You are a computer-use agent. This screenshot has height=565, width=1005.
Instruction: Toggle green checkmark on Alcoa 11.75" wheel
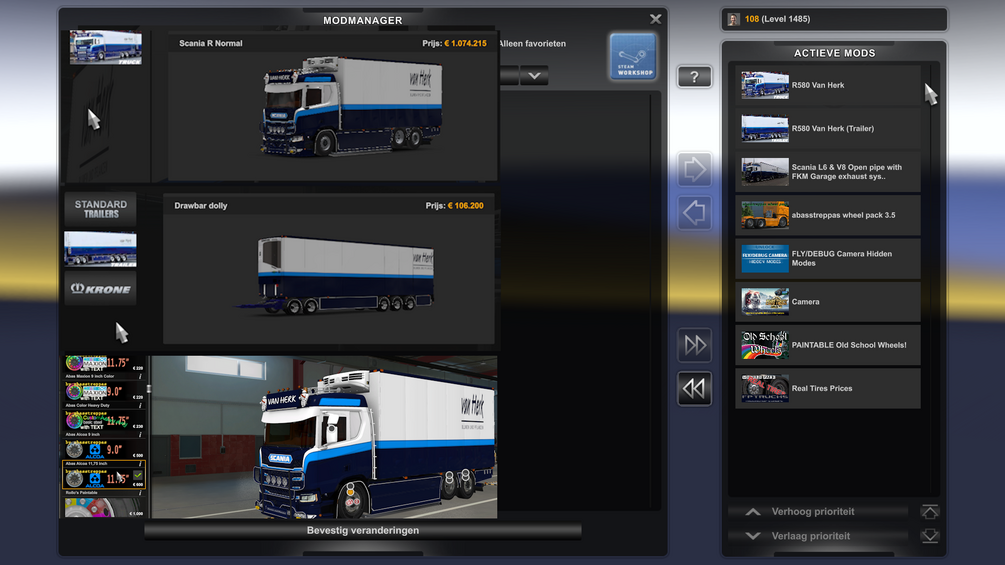[138, 475]
